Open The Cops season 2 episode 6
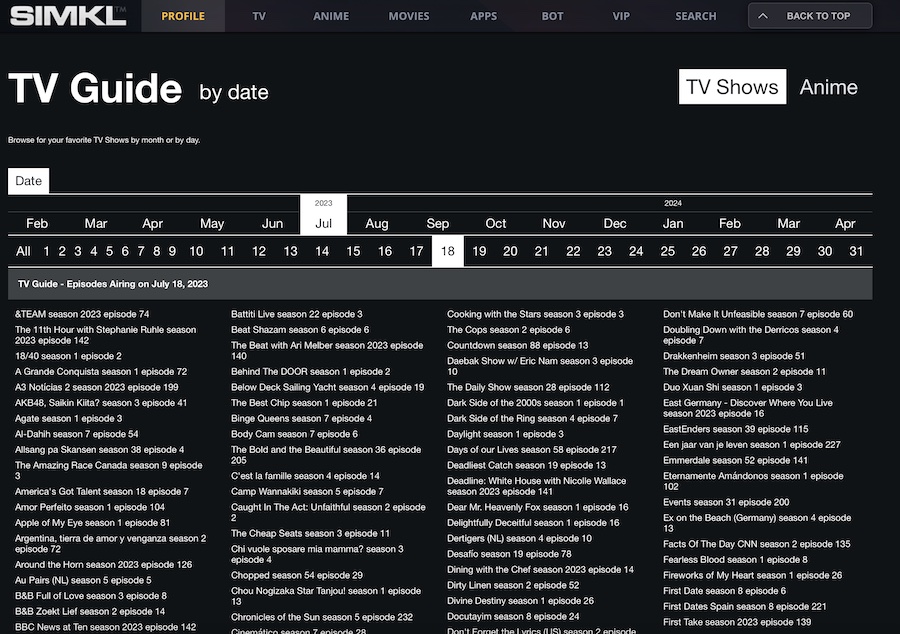Screen dimensions: 900x634 (509, 330)
